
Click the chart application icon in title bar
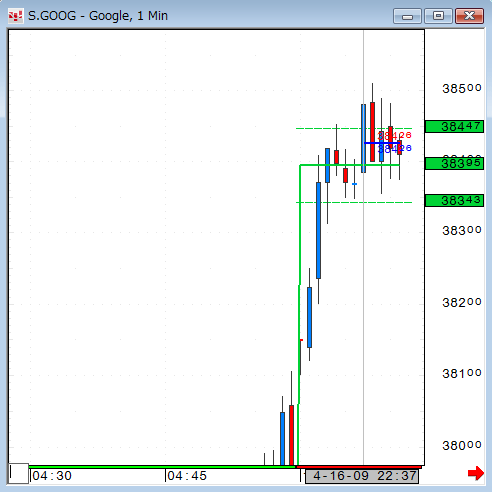16,16
